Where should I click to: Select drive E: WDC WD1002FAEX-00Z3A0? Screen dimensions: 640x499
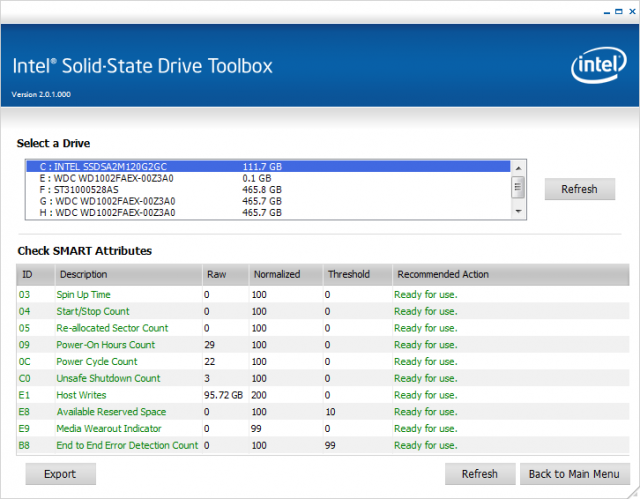tap(268, 178)
